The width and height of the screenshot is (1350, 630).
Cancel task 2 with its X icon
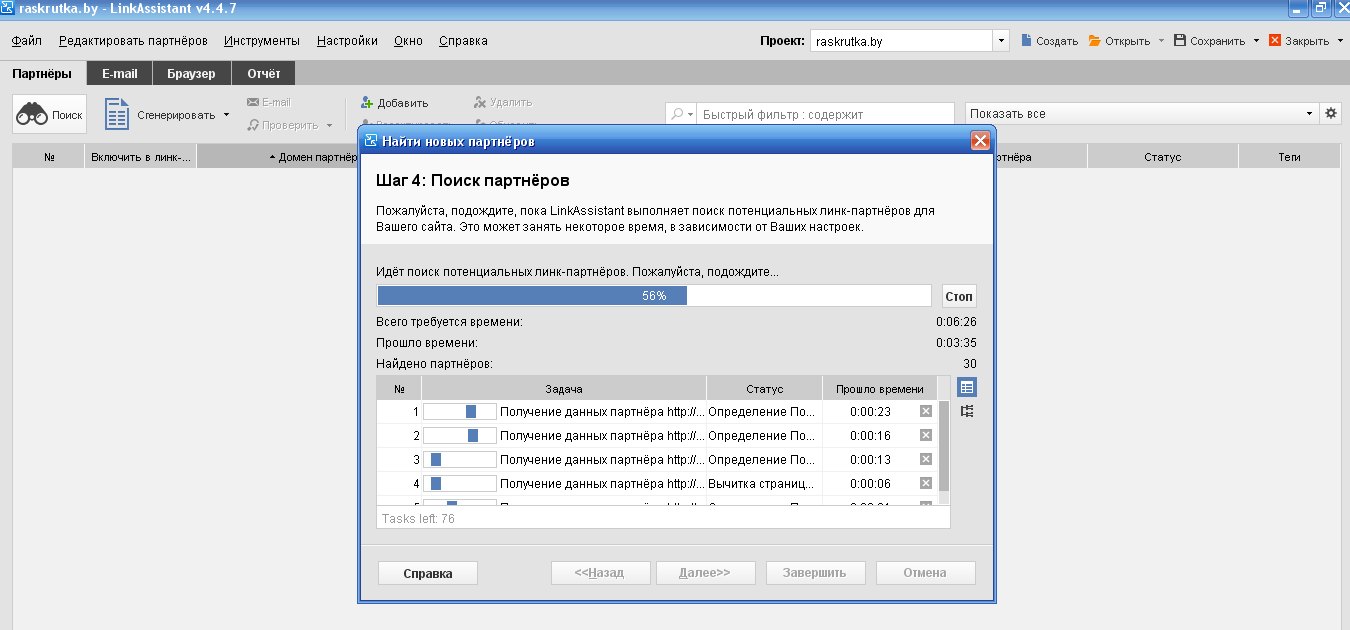925,435
